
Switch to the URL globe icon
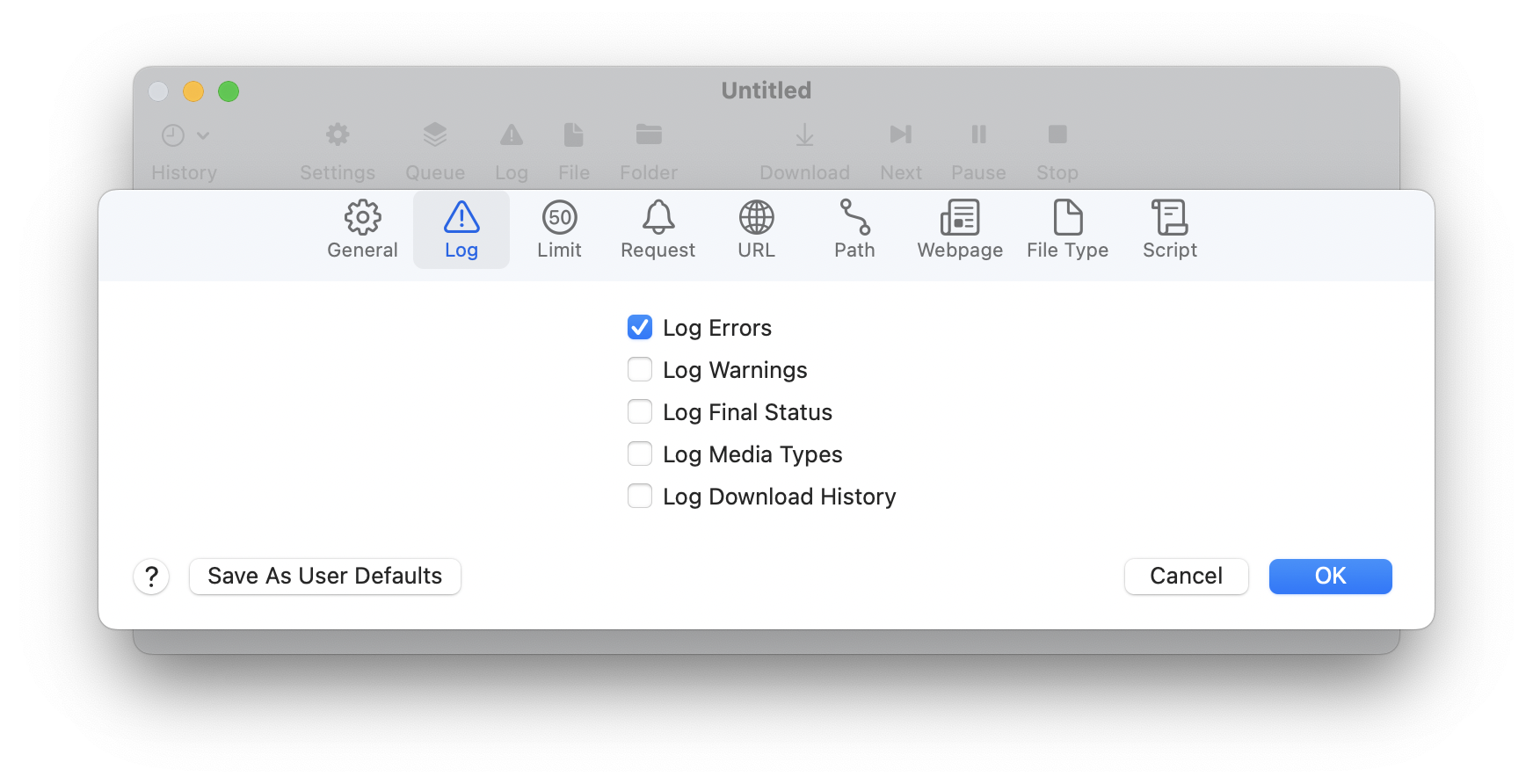click(756, 218)
